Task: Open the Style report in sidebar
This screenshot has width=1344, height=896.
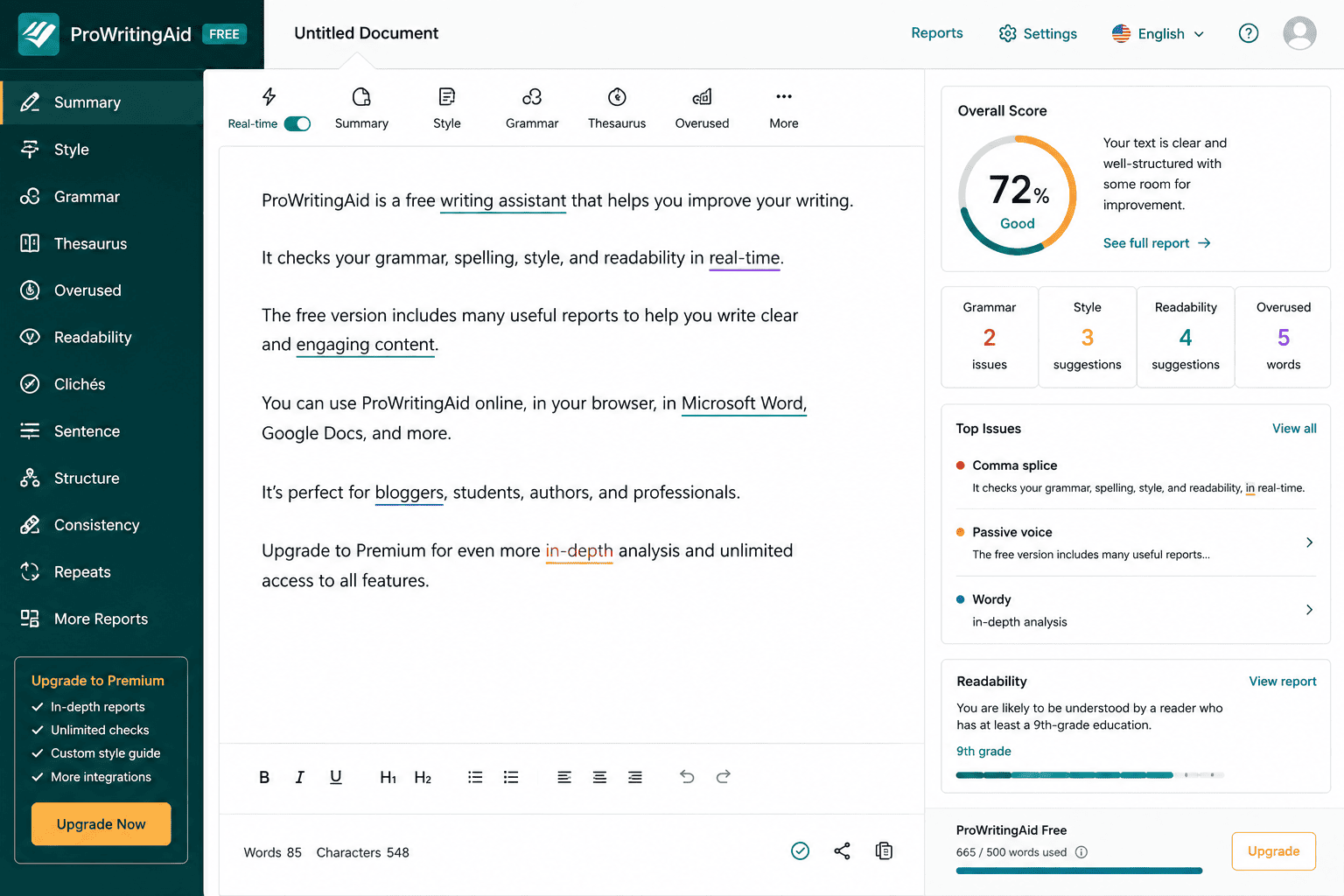Action: pyautogui.click(x=102, y=150)
